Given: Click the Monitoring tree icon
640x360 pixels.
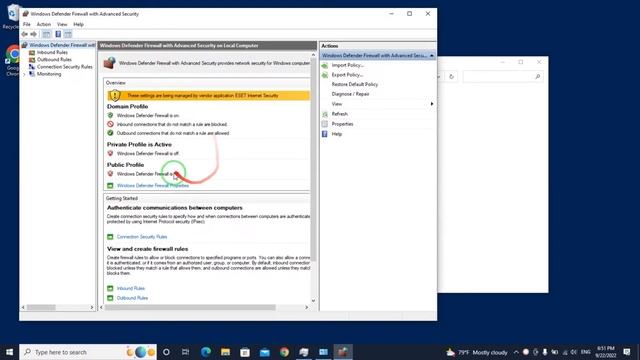Looking at the screenshot, I should click(32, 74).
